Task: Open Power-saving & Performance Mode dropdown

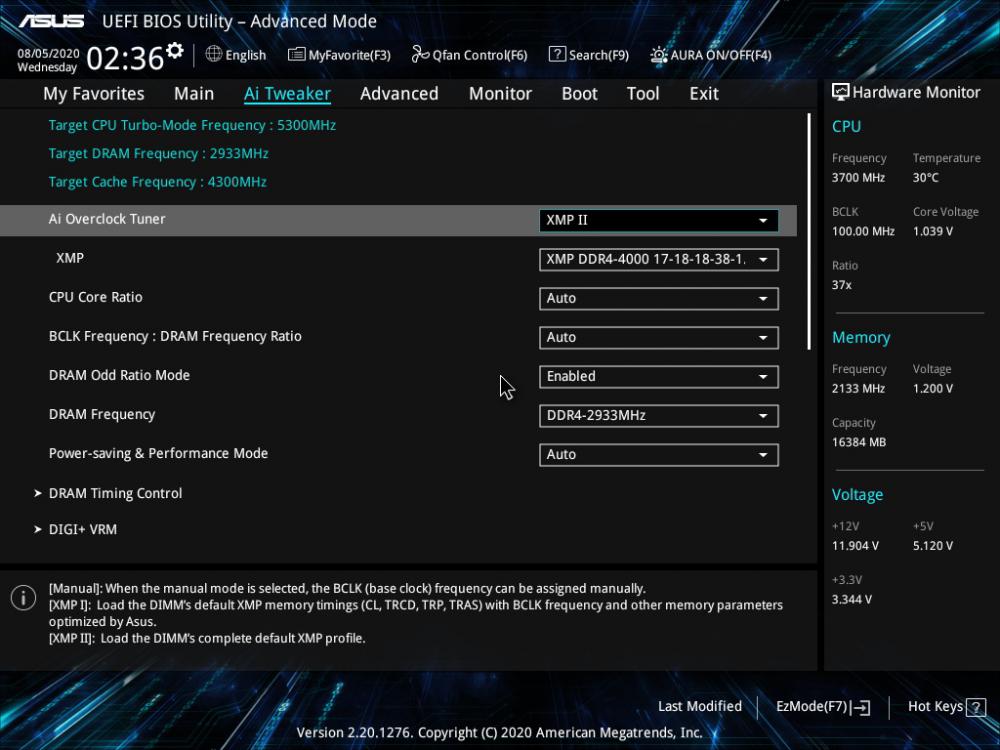Action: click(x=658, y=455)
